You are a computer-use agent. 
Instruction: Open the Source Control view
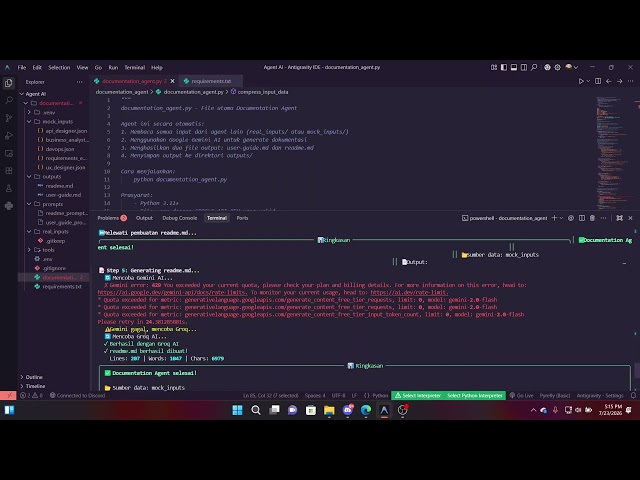coord(9,118)
